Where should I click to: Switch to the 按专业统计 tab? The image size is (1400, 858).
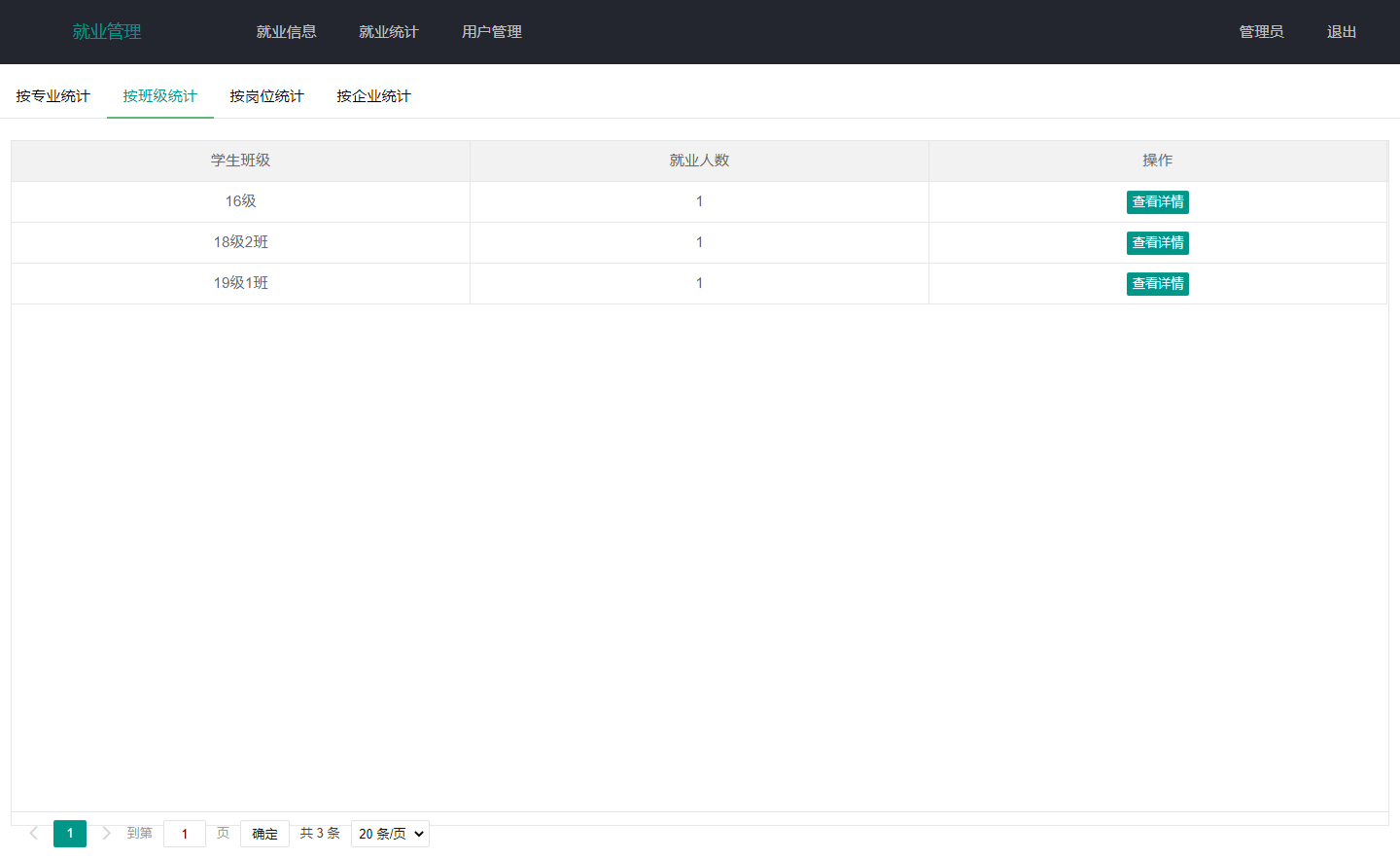click(52, 96)
